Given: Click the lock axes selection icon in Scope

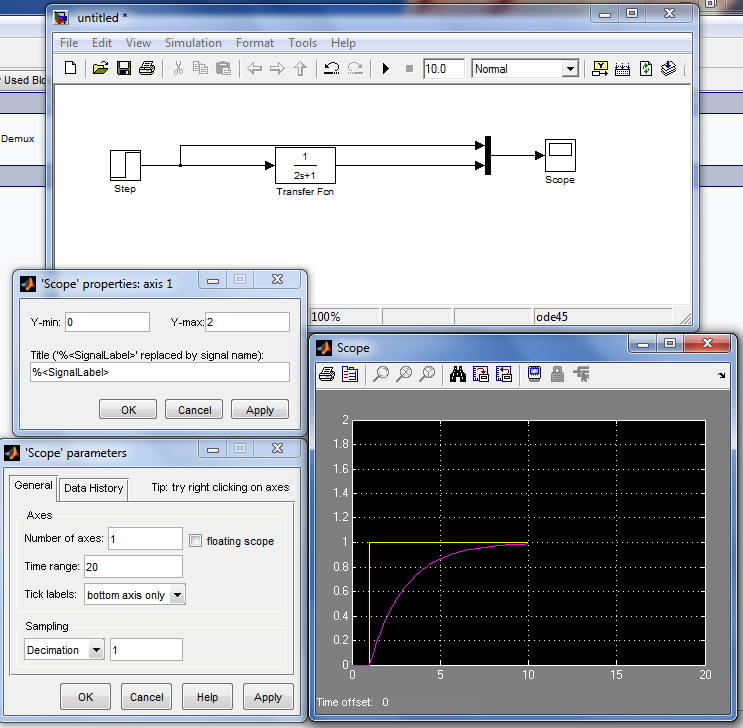Looking at the screenshot, I should [557, 374].
